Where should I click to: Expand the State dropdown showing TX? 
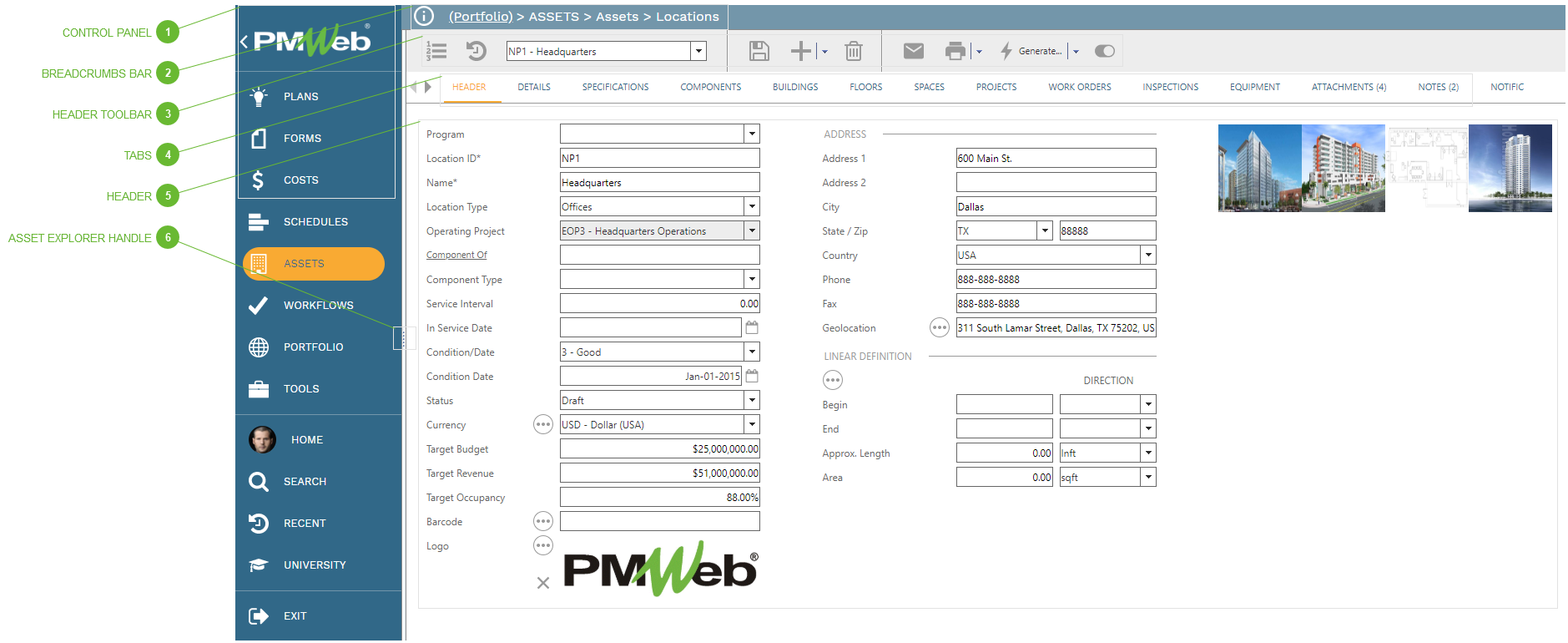click(1045, 231)
